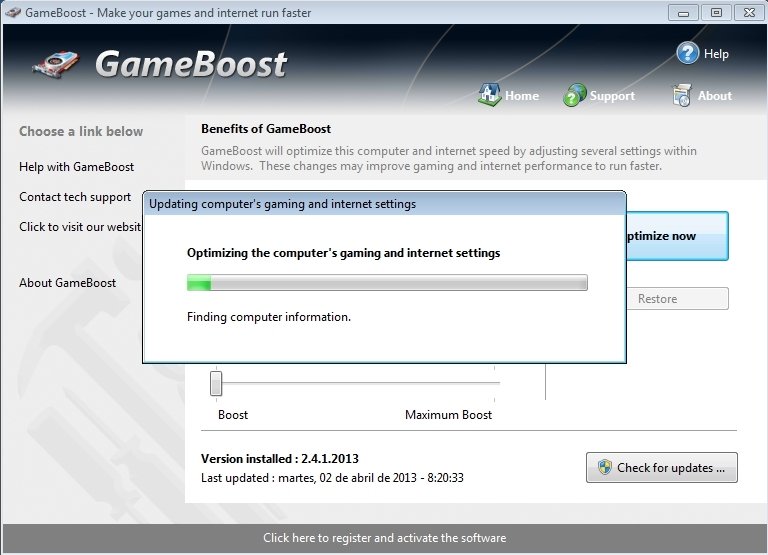This screenshot has height=555, width=768.
Task: Click the About document icon
Action: pos(681,95)
